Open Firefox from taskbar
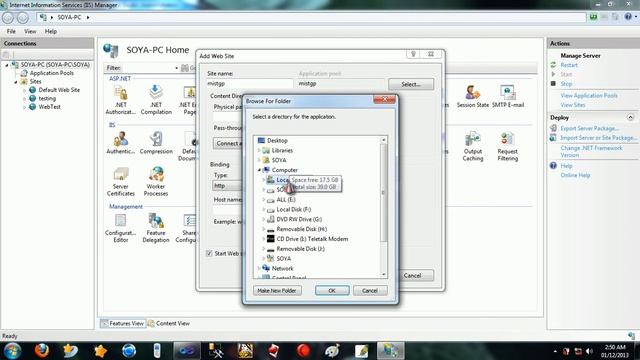This screenshot has height=360, width=640. tap(42, 351)
